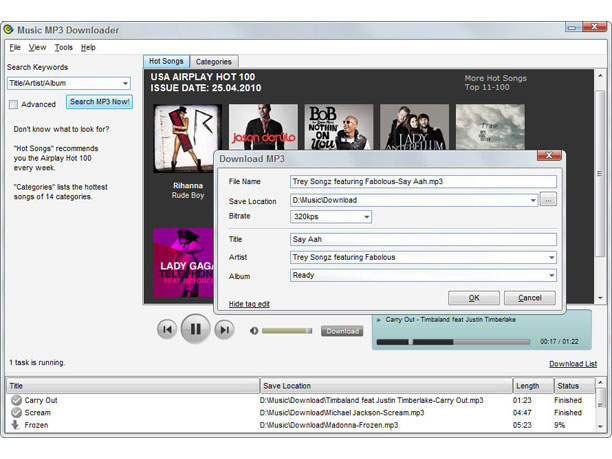Click the Madonna-Frozen.mp3 save path
Viewport: 612px width, 459px height.
click(x=329, y=425)
